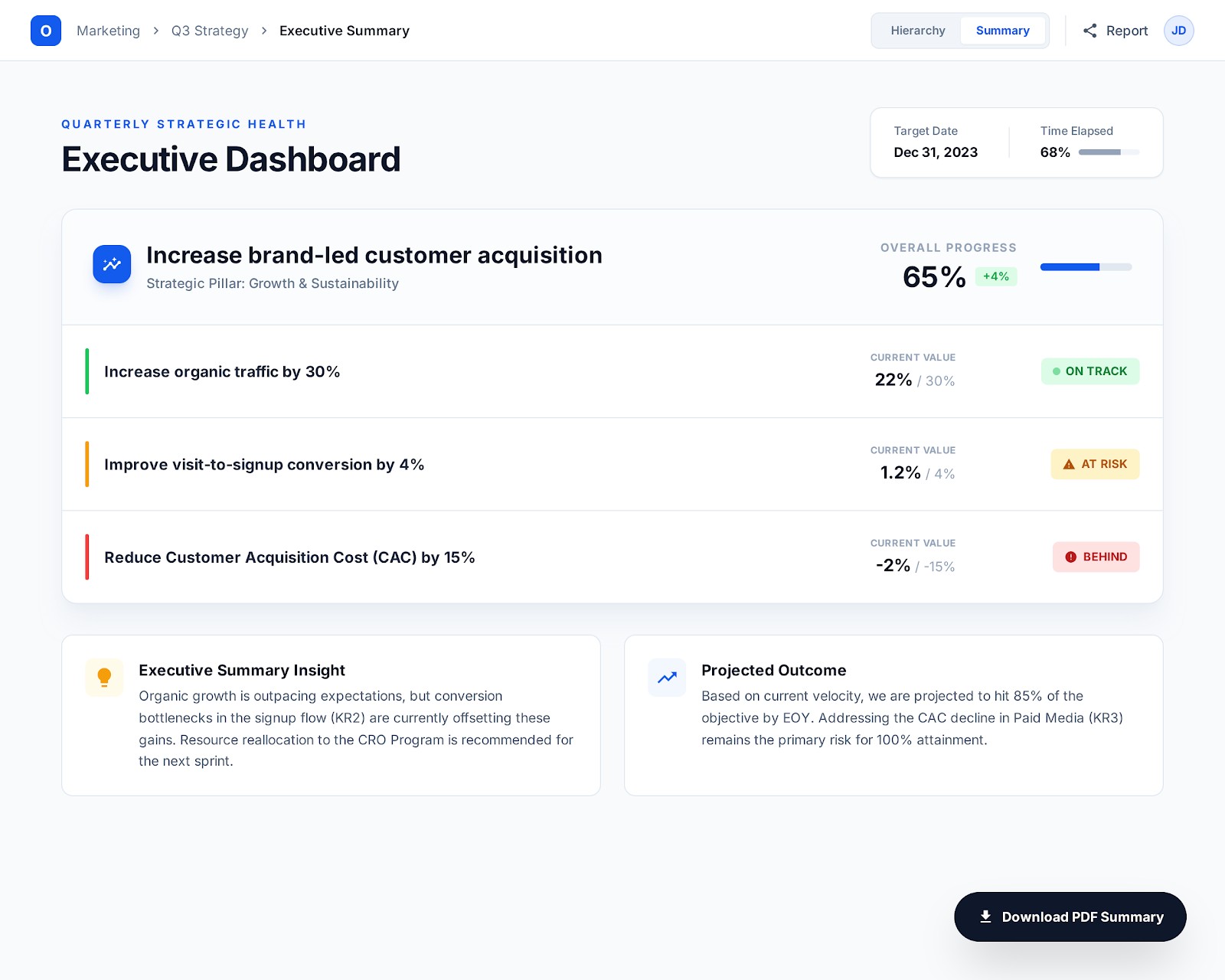This screenshot has height=980, width=1225.
Task: Select the Reduce CAC by 15% key result row
Action: [x=536, y=557]
